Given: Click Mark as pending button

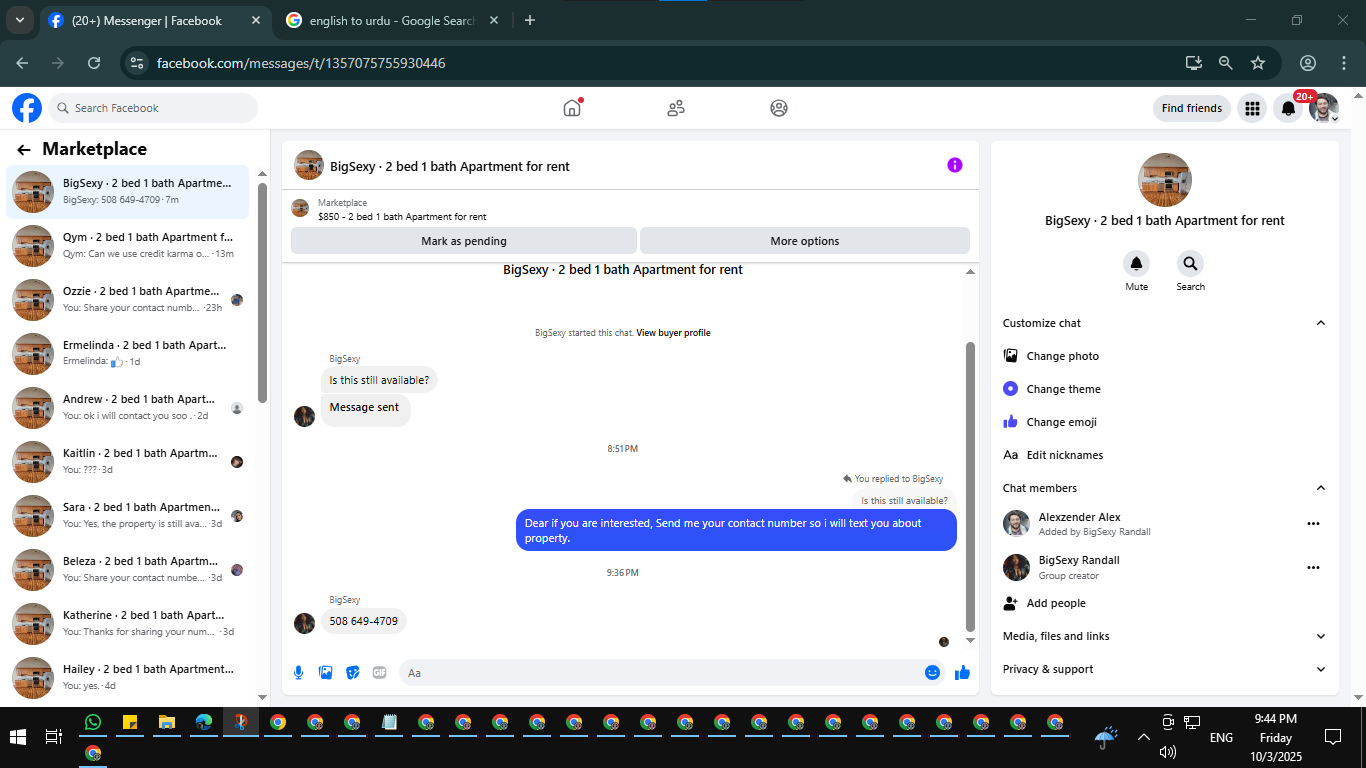Looking at the screenshot, I should coord(464,241).
